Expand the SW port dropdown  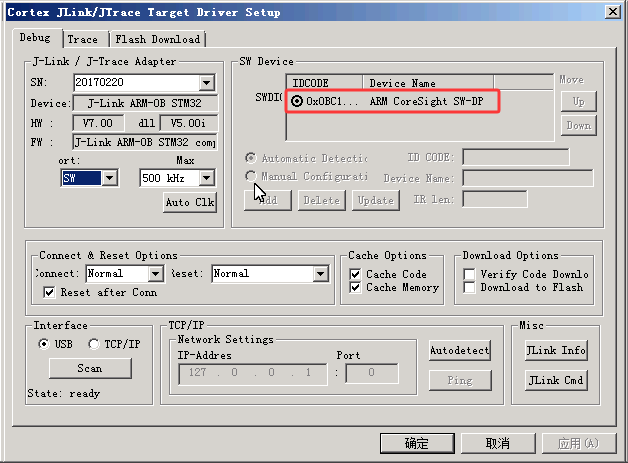109,178
